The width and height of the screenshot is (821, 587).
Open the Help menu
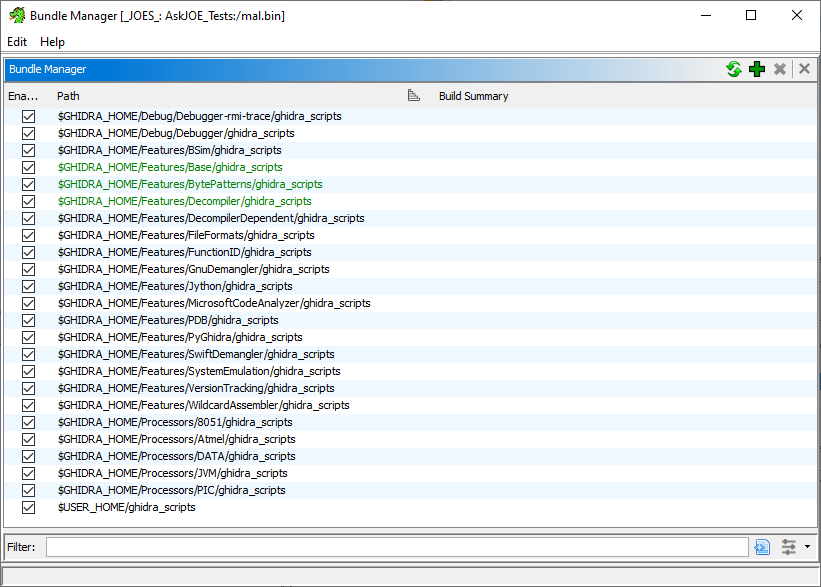tap(52, 42)
